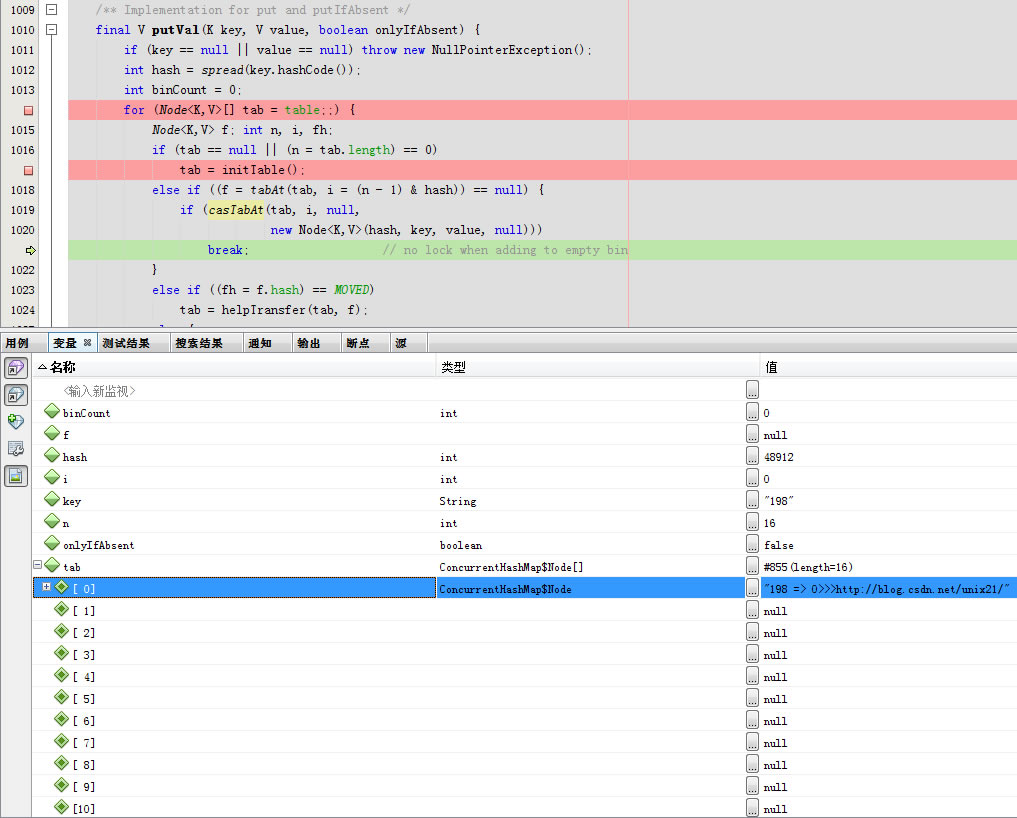1017x818 pixels.
Task: Click the initTable() call on the breakpoint line
Action: pos(263,170)
